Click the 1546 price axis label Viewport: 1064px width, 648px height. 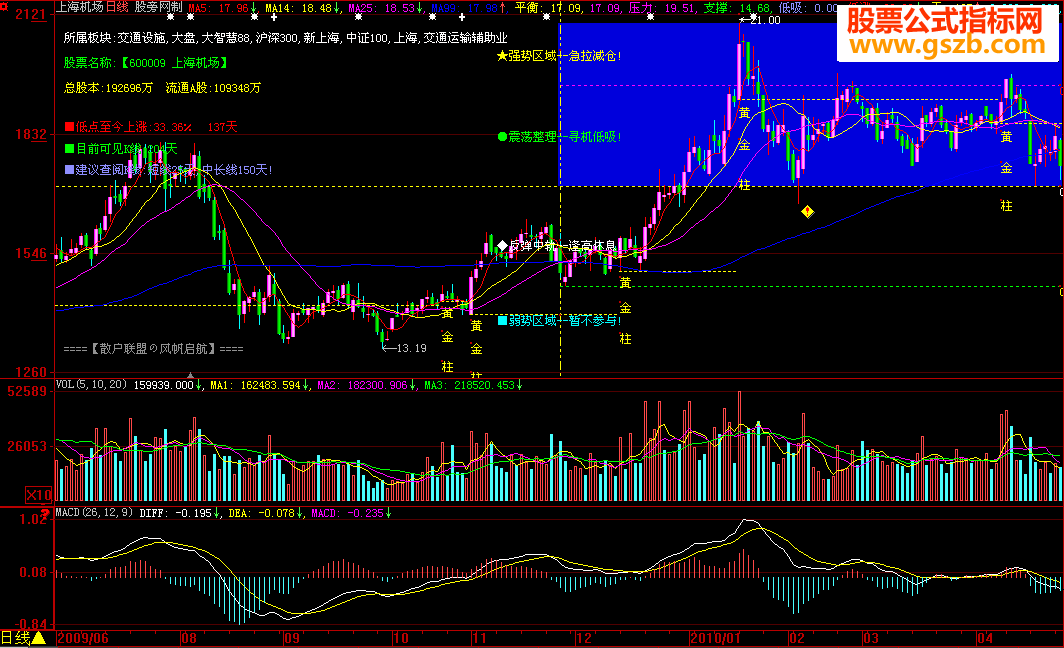[31, 254]
